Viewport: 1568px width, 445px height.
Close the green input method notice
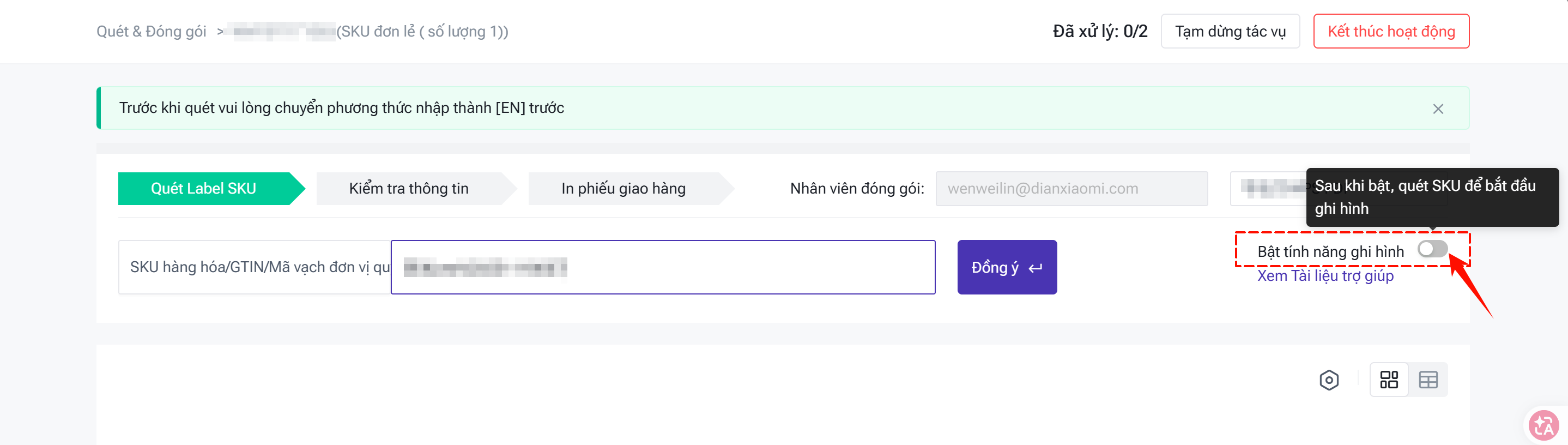(1438, 109)
